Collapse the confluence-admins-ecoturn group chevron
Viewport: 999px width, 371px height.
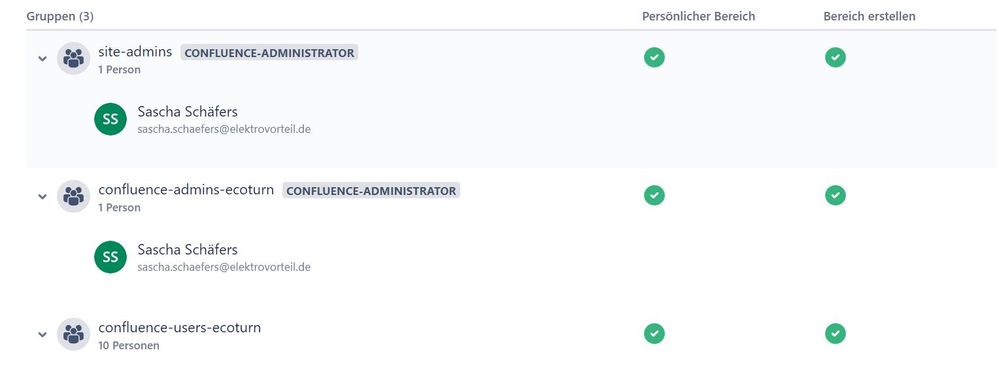click(x=42, y=196)
